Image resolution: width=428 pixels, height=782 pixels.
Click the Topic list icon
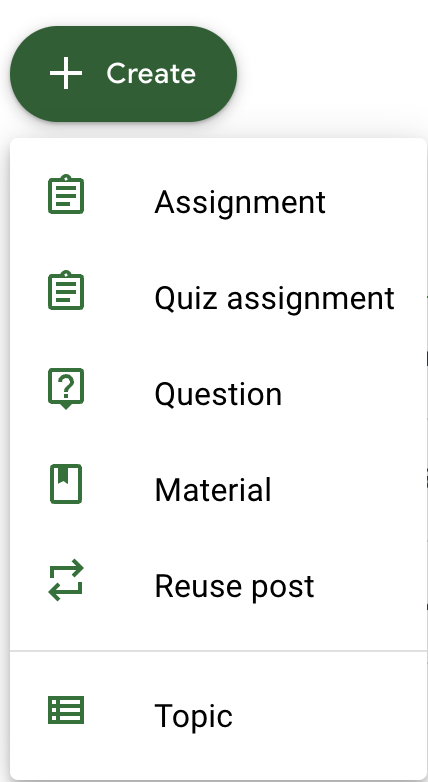click(66, 710)
